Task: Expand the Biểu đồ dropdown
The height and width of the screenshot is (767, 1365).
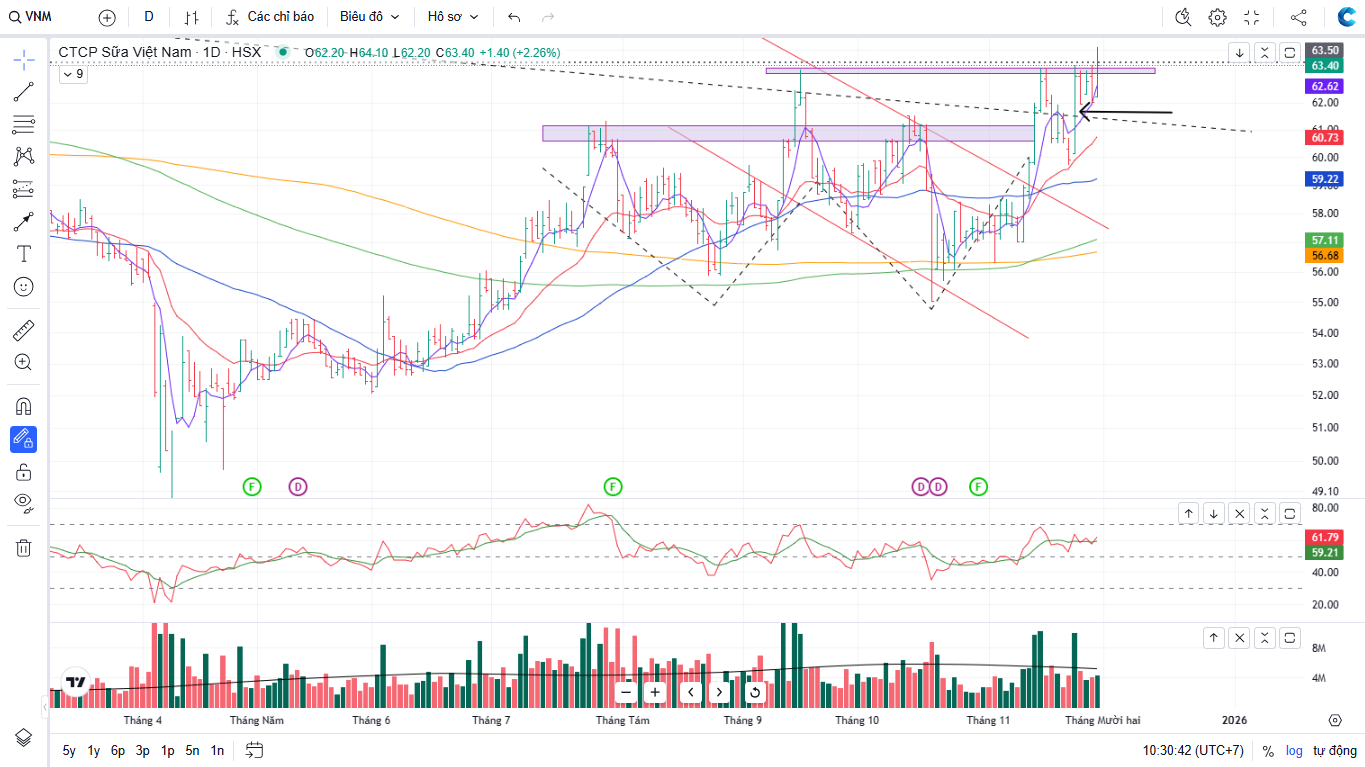Action: coord(369,17)
